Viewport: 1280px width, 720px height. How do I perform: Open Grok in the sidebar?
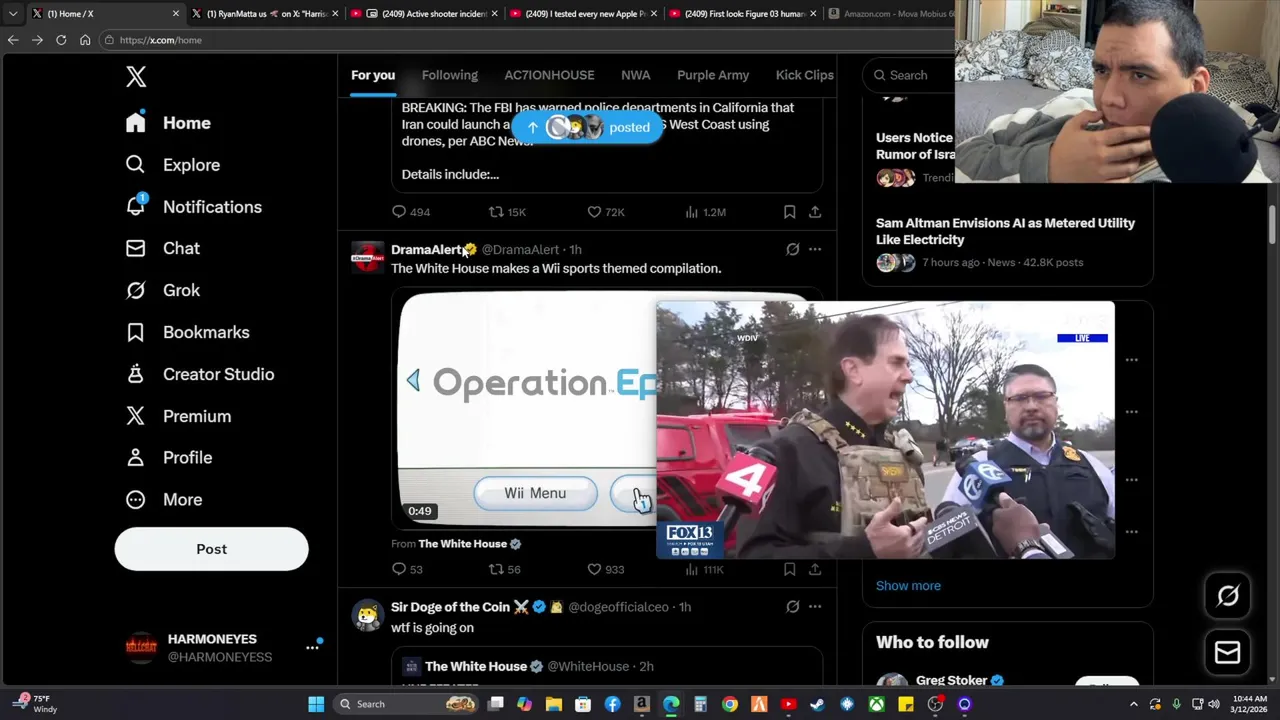[x=162, y=290]
